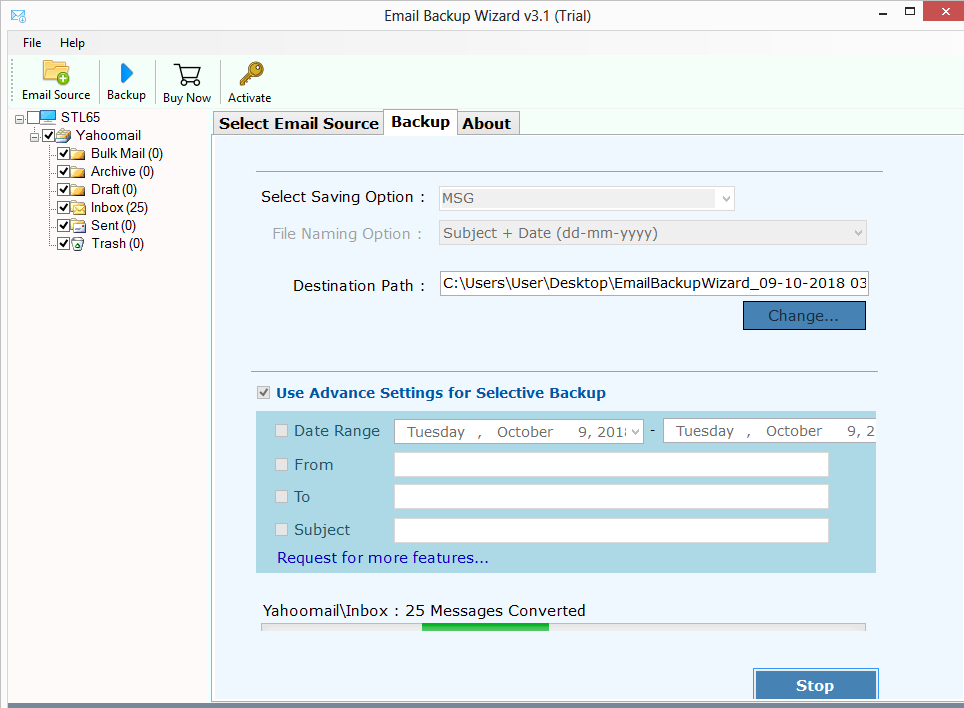Toggle Use Advance Settings checkbox

tap(264, 393)
